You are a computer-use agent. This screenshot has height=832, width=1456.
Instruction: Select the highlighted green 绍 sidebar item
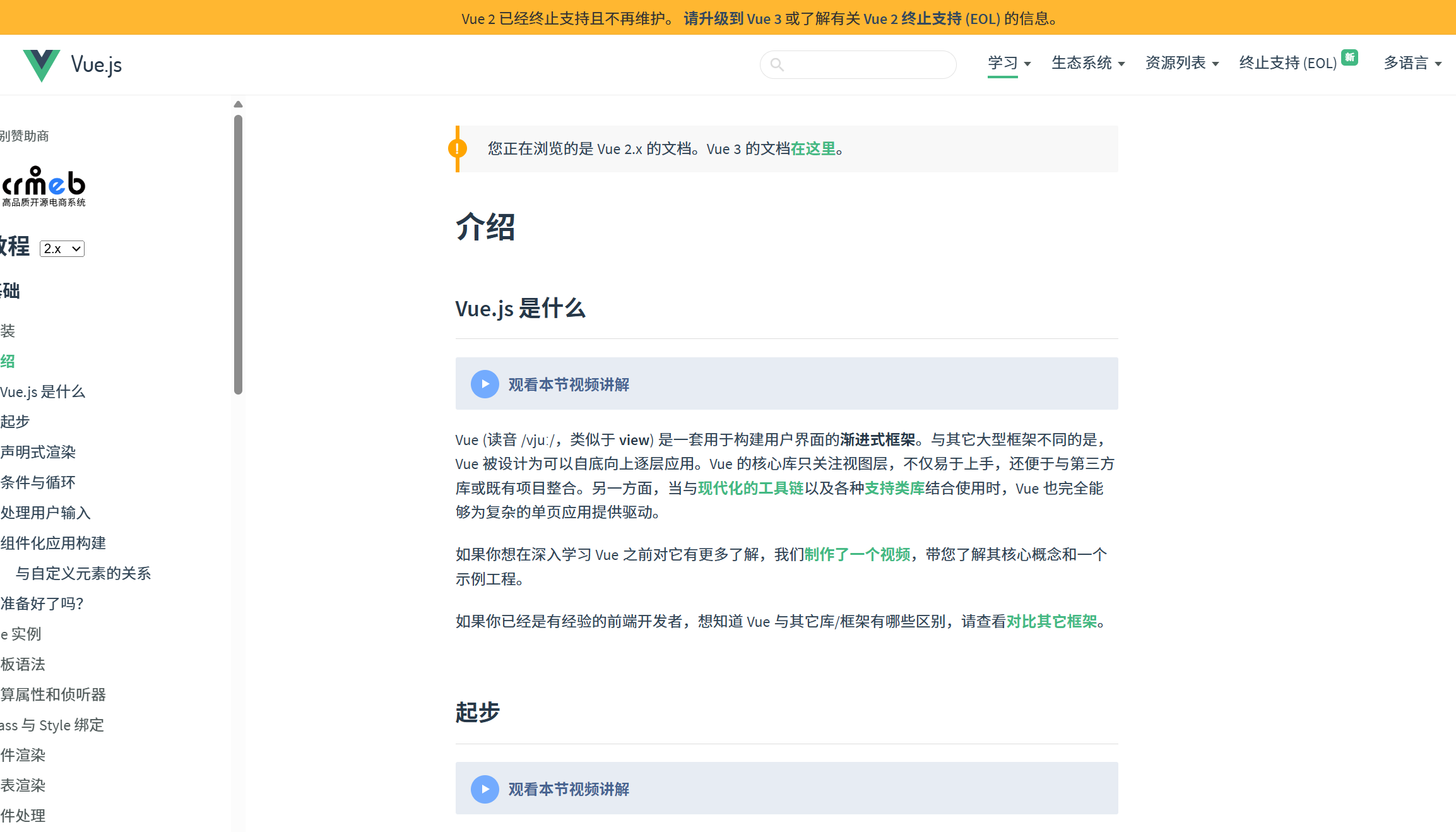[x=8, y=361]
